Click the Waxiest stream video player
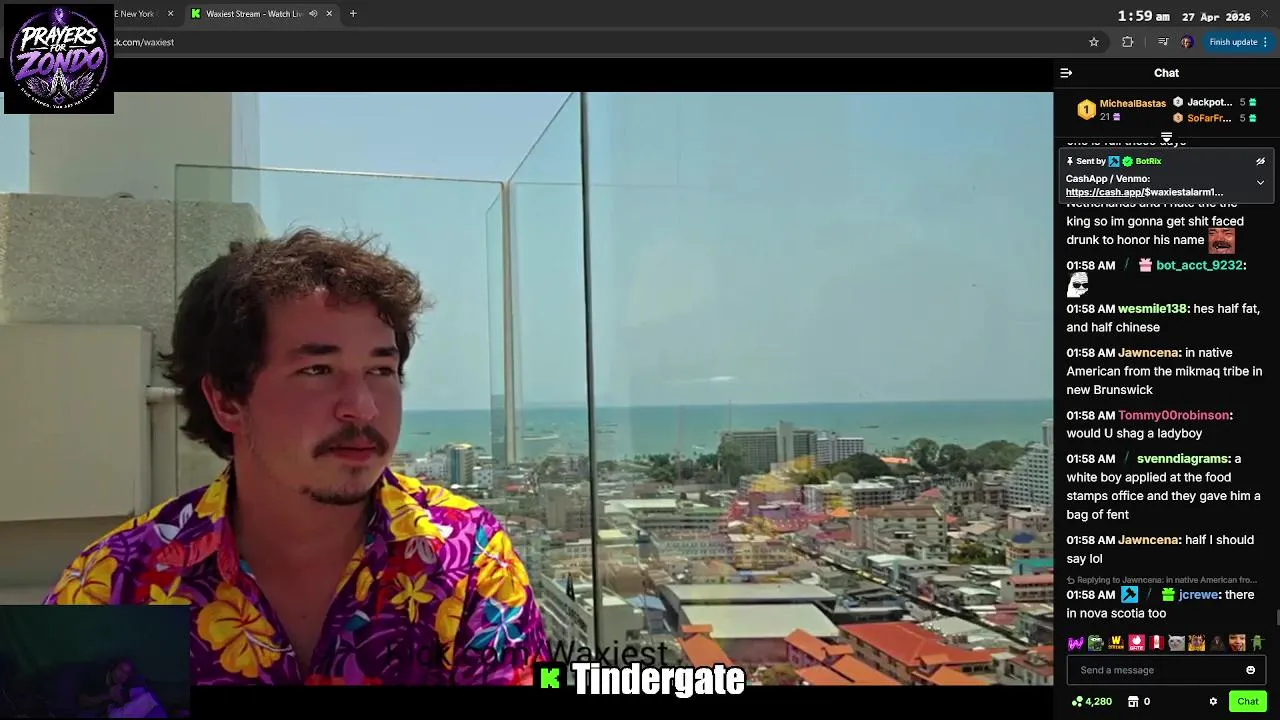This screenshot has width=1280, height=720. [x=526, y=388]
